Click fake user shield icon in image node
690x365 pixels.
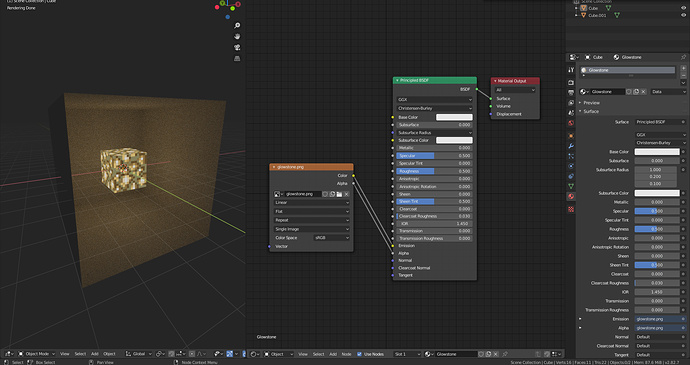[x=325, y=194]
